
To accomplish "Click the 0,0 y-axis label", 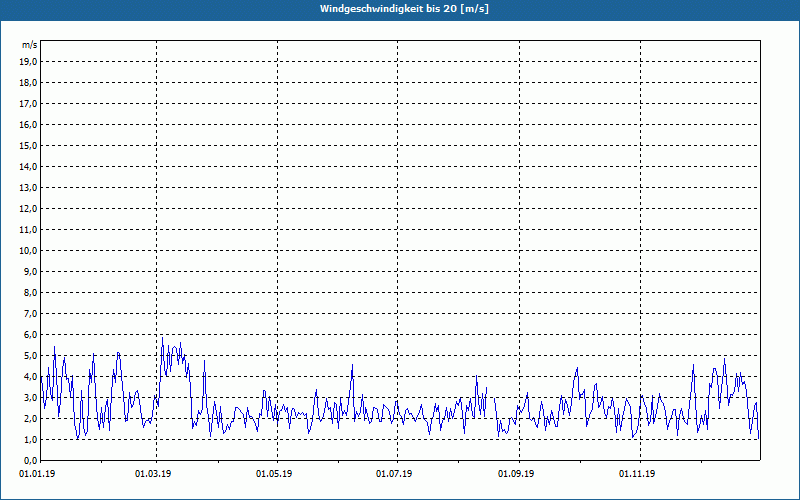I will click(x=30, y=460).
